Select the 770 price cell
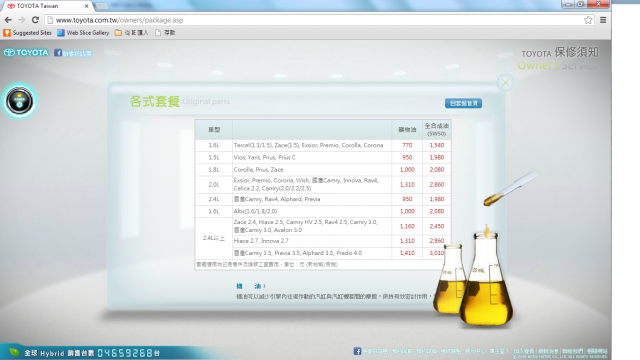This screenshot has height=360, width=640. (407, 145)
